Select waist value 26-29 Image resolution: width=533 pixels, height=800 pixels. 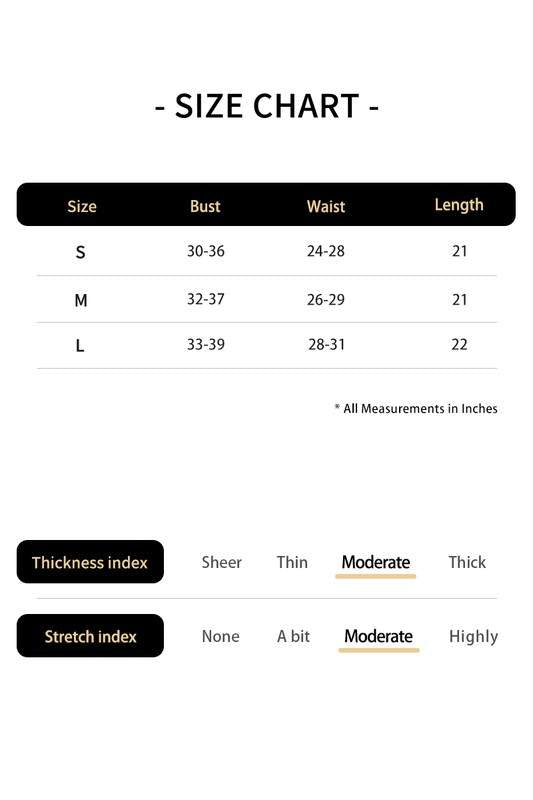click(325, 299)
